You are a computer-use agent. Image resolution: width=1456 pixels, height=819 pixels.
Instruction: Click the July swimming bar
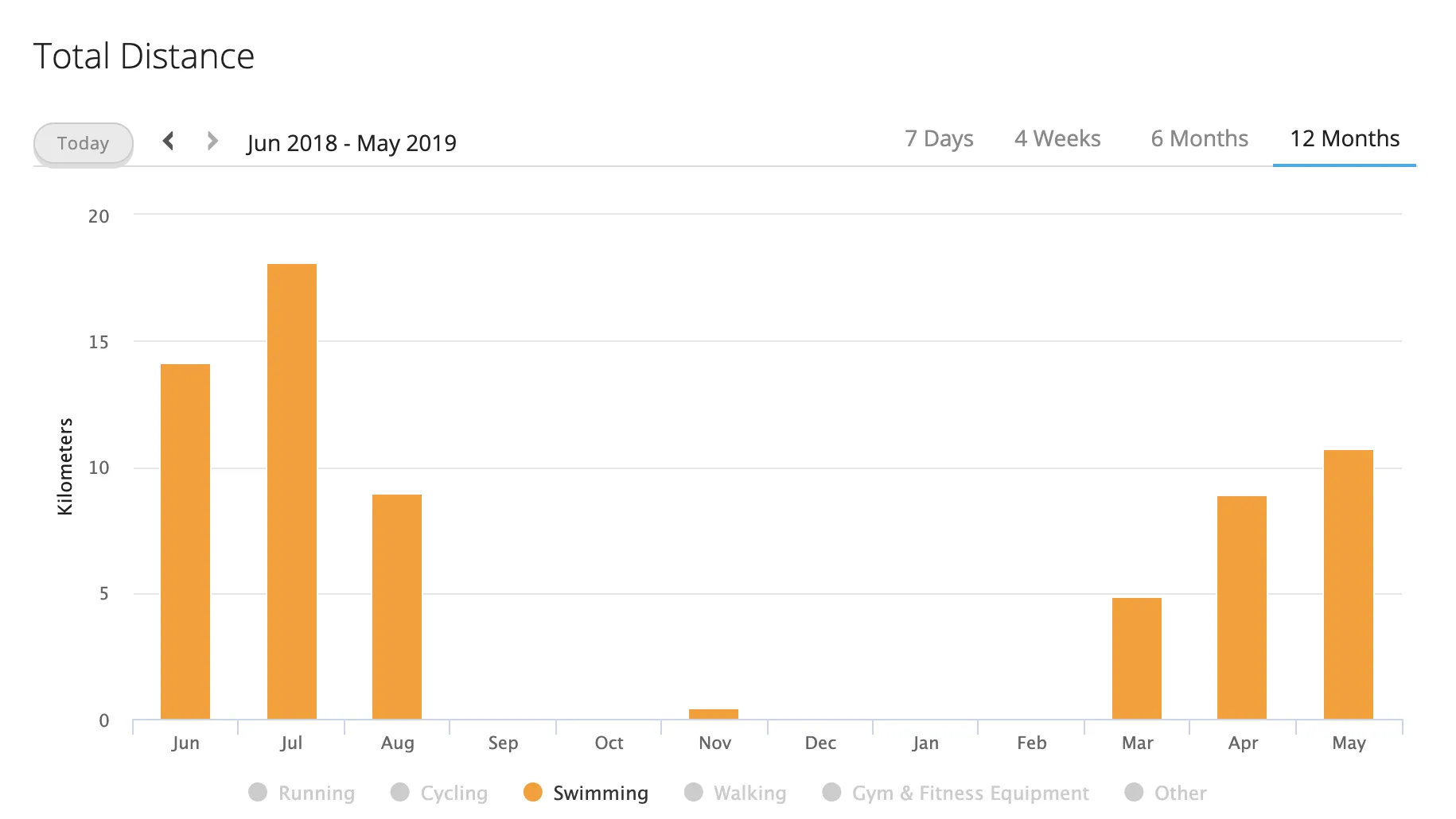[x=292, y=491]
